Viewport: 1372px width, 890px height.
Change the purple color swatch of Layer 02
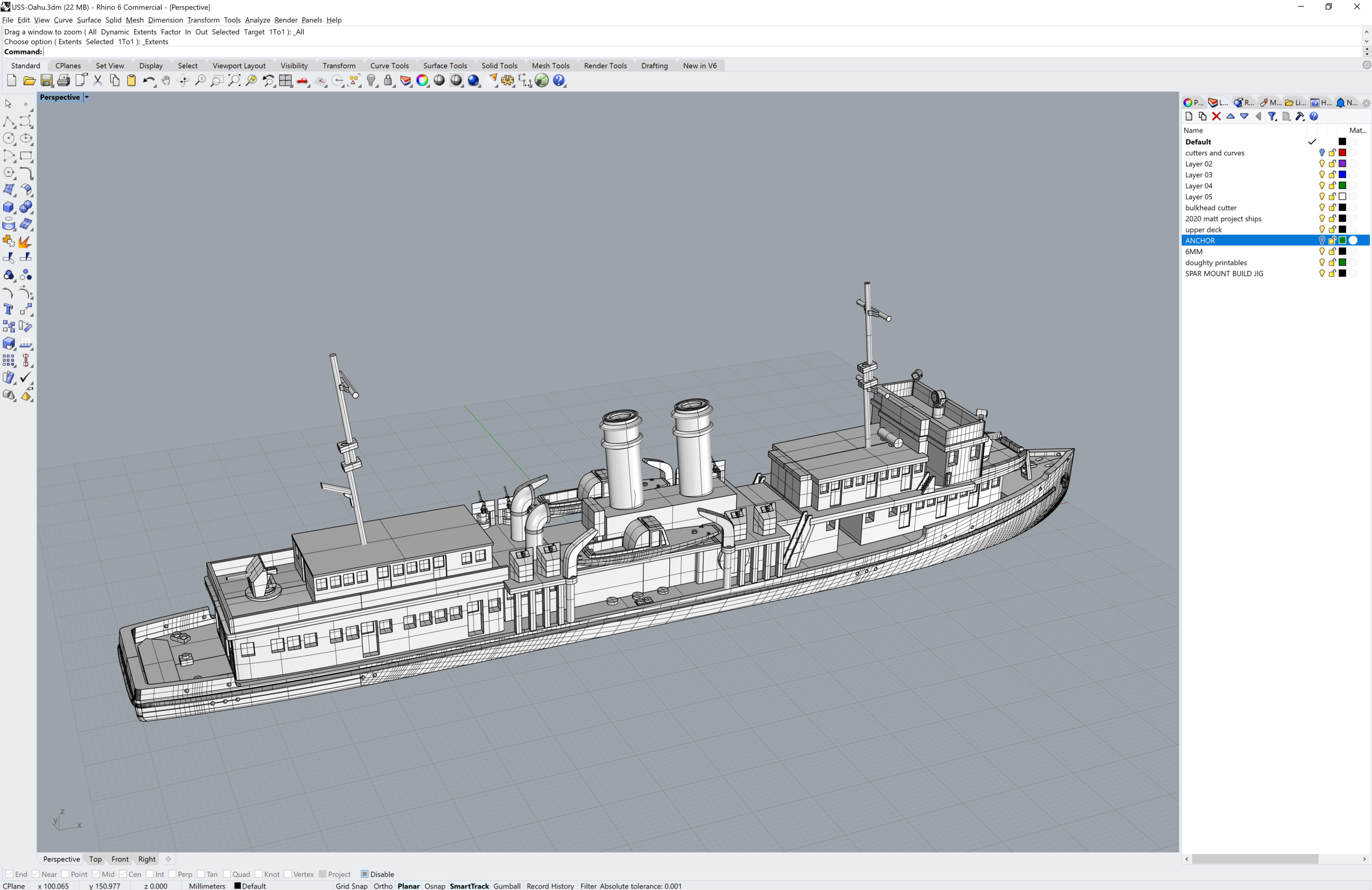click(1342, 164)
